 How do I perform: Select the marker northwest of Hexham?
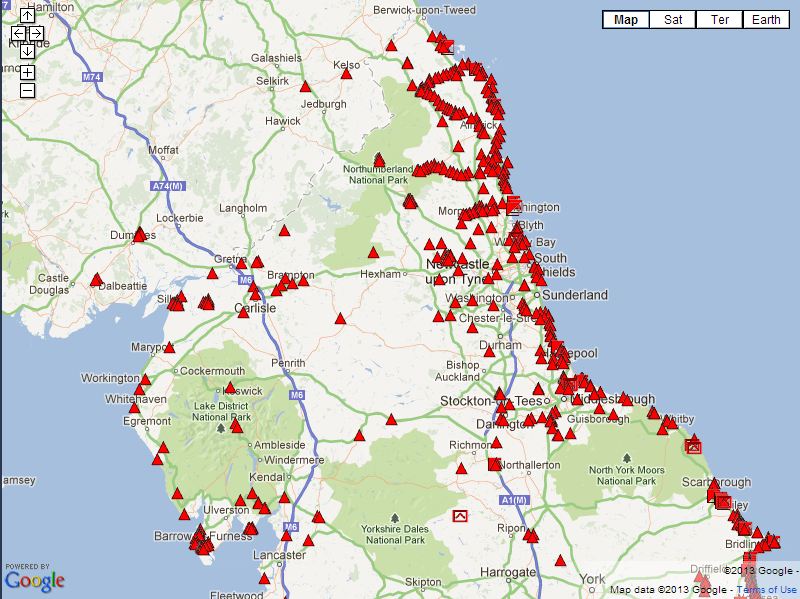[x=373, y=252]
